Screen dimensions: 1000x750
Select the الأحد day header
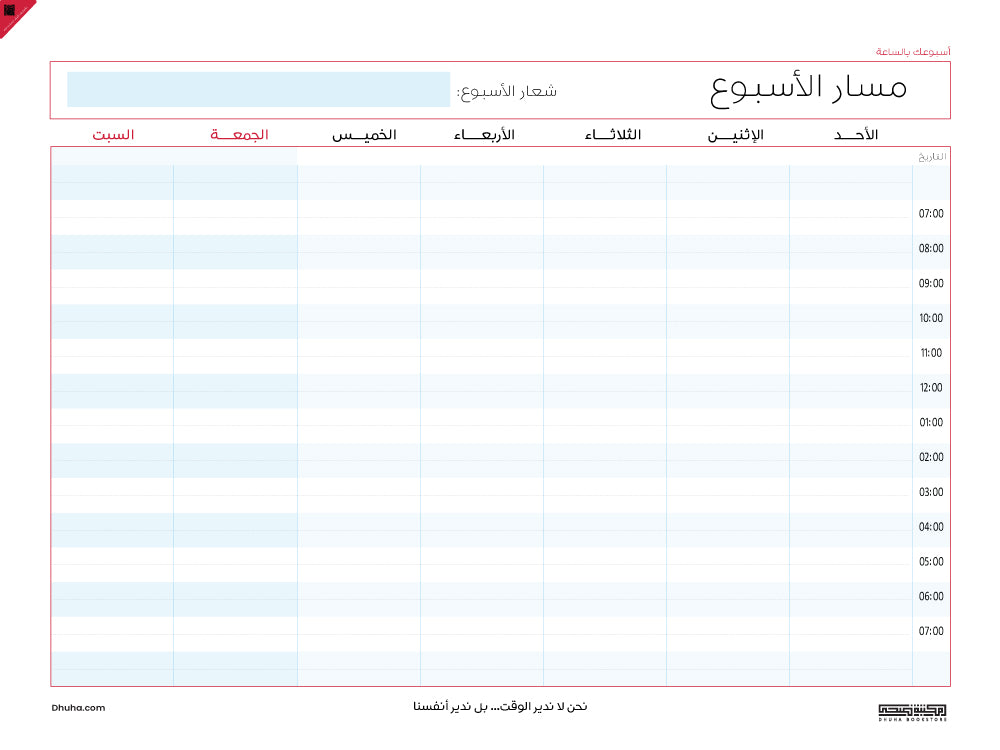coord(856,135)
